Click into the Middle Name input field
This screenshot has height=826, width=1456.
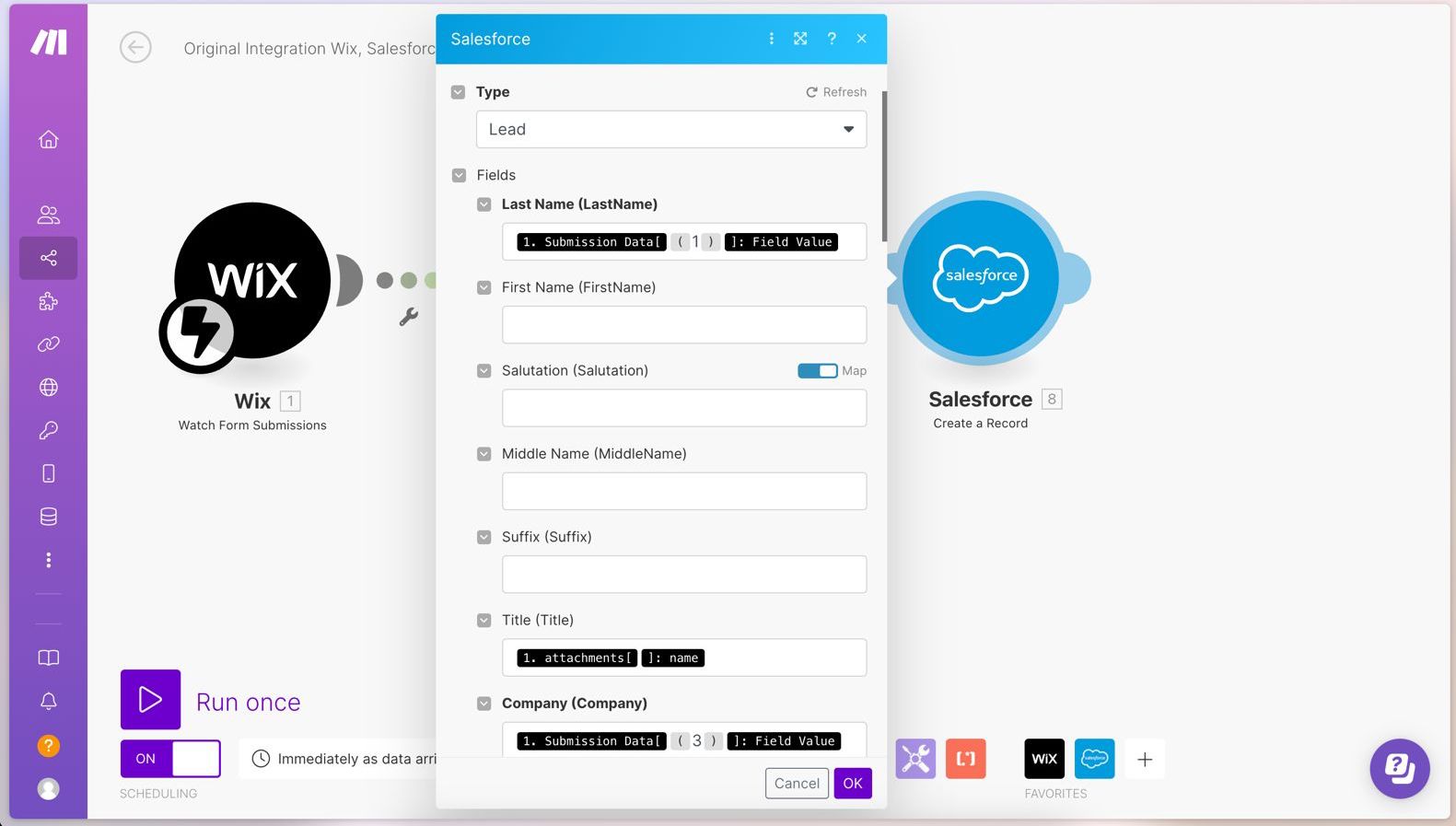[x=684, y=491]
